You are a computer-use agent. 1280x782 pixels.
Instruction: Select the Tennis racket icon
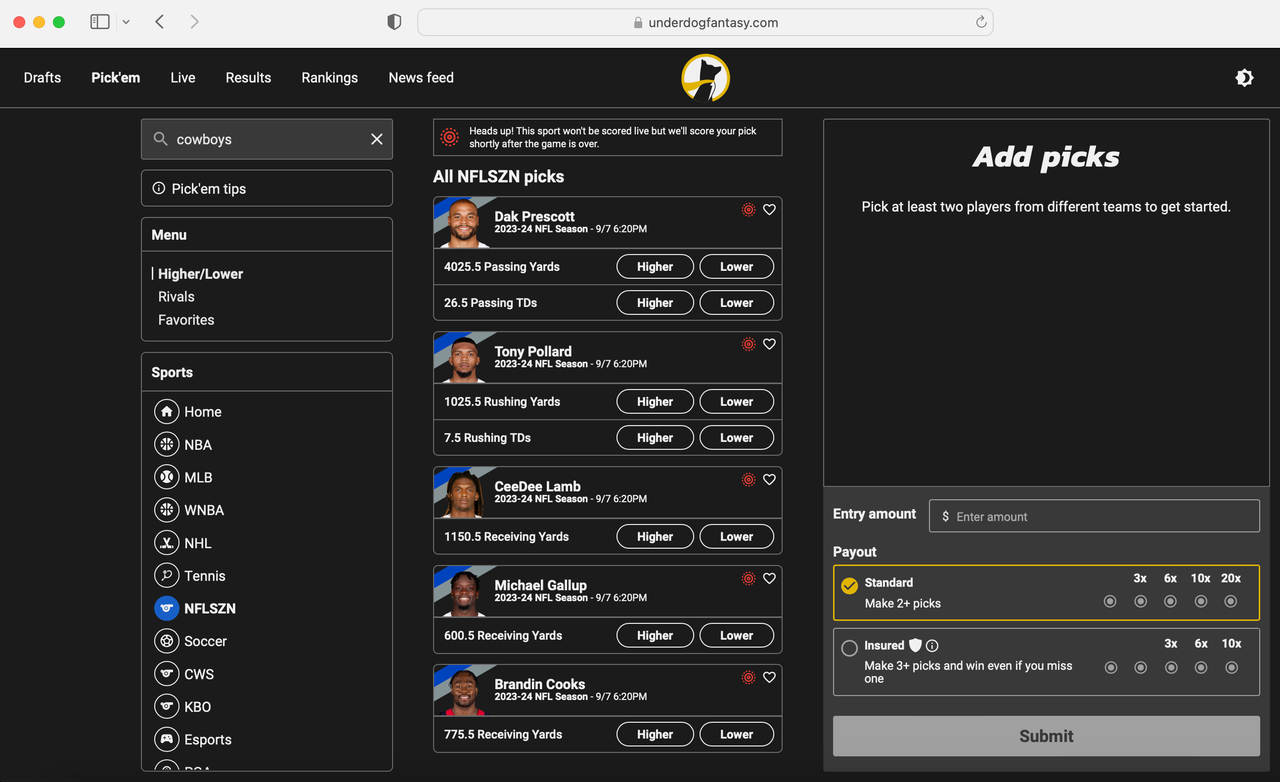pos(166,576)
